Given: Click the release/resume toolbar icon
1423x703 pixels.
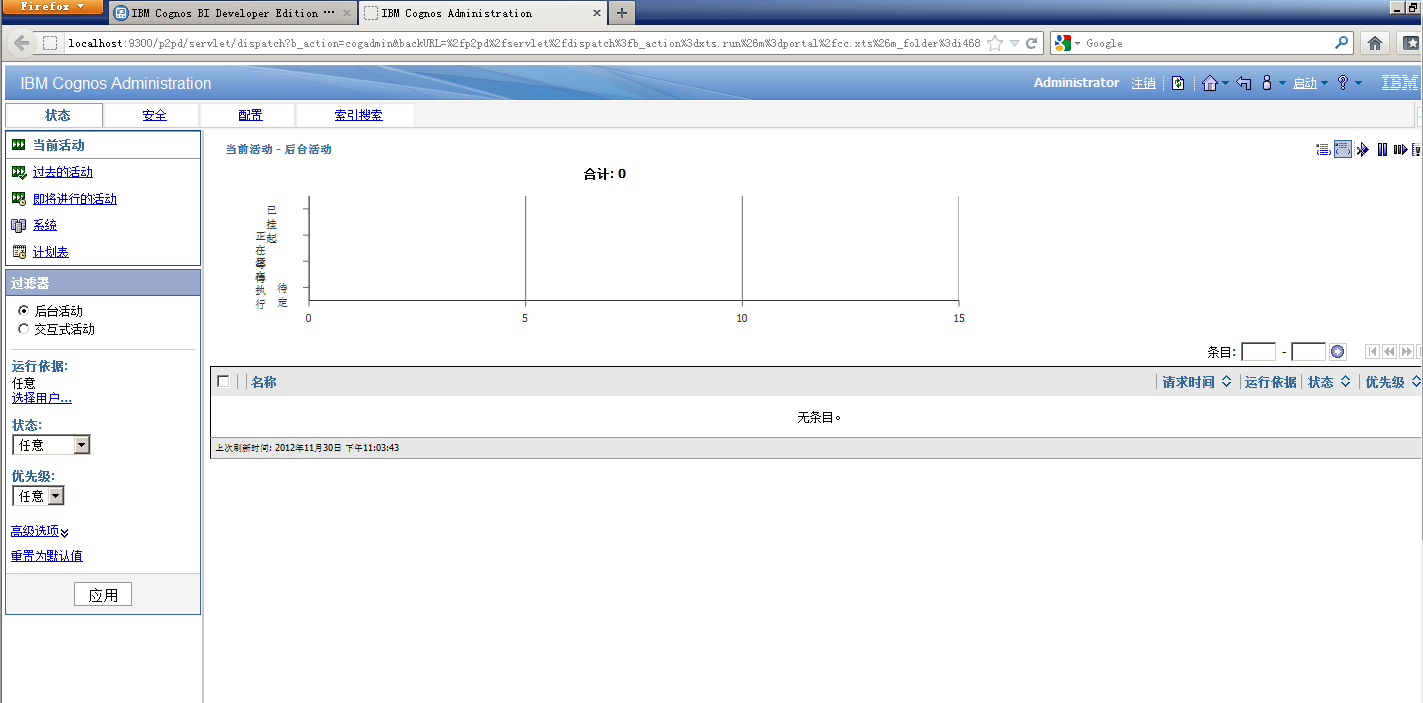Looking at the screenshot, I should click(x=1400, y=149).
